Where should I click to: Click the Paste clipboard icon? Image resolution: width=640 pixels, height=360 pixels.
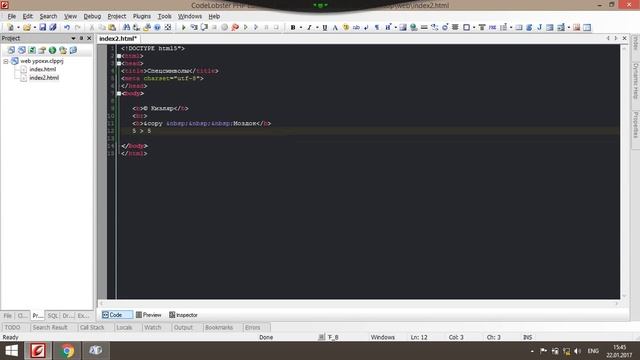112,27
